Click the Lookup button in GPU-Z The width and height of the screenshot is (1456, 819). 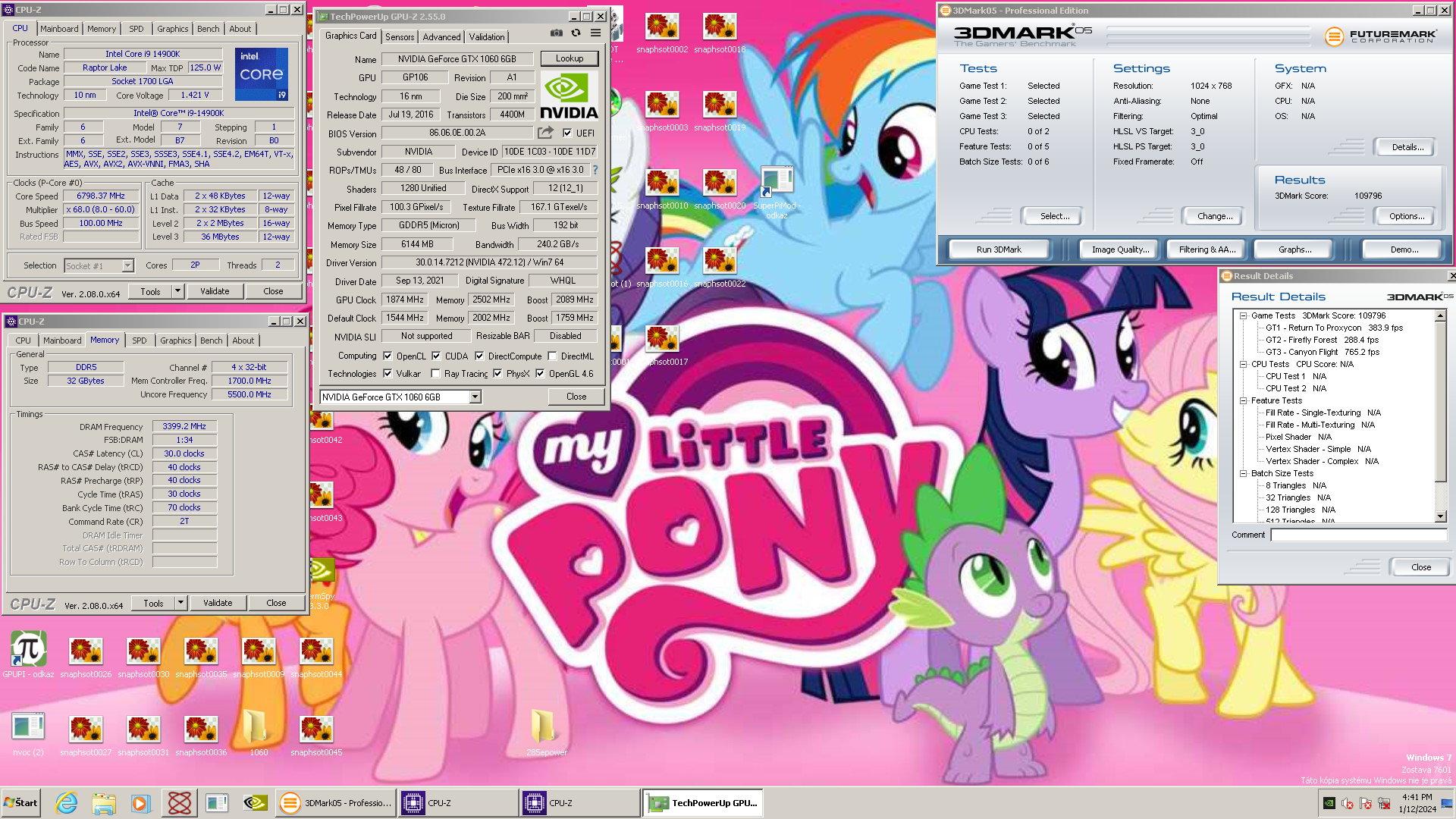(x=570, y=58)
